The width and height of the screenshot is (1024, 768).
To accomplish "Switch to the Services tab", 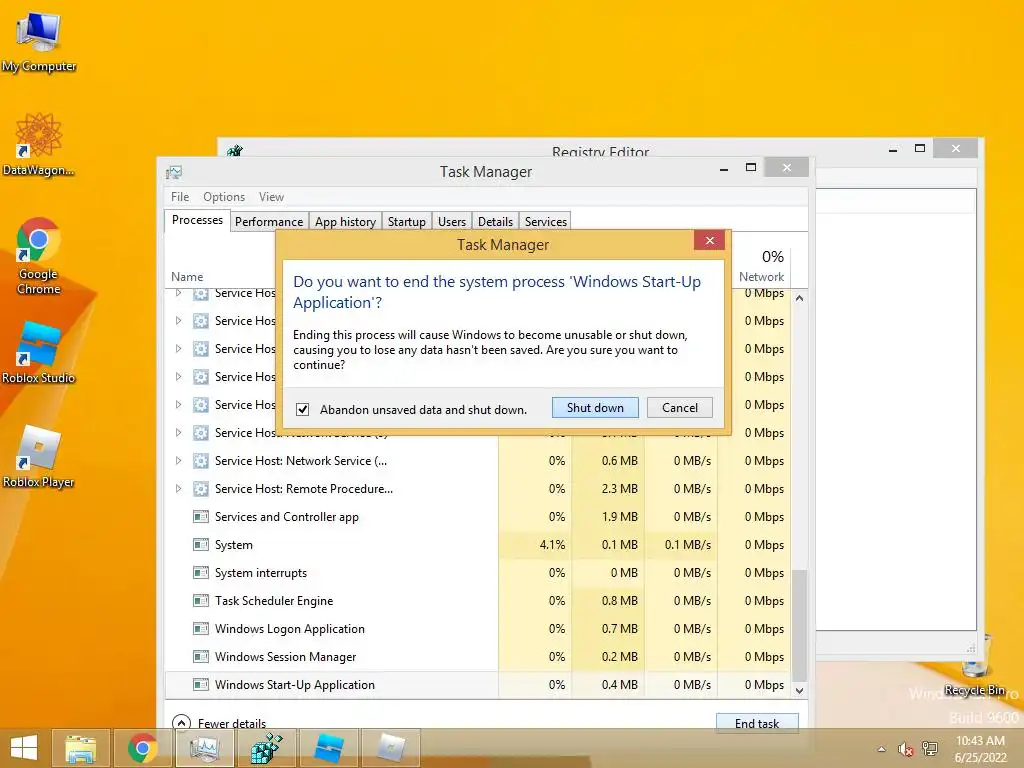I will [x=546, y=221].
